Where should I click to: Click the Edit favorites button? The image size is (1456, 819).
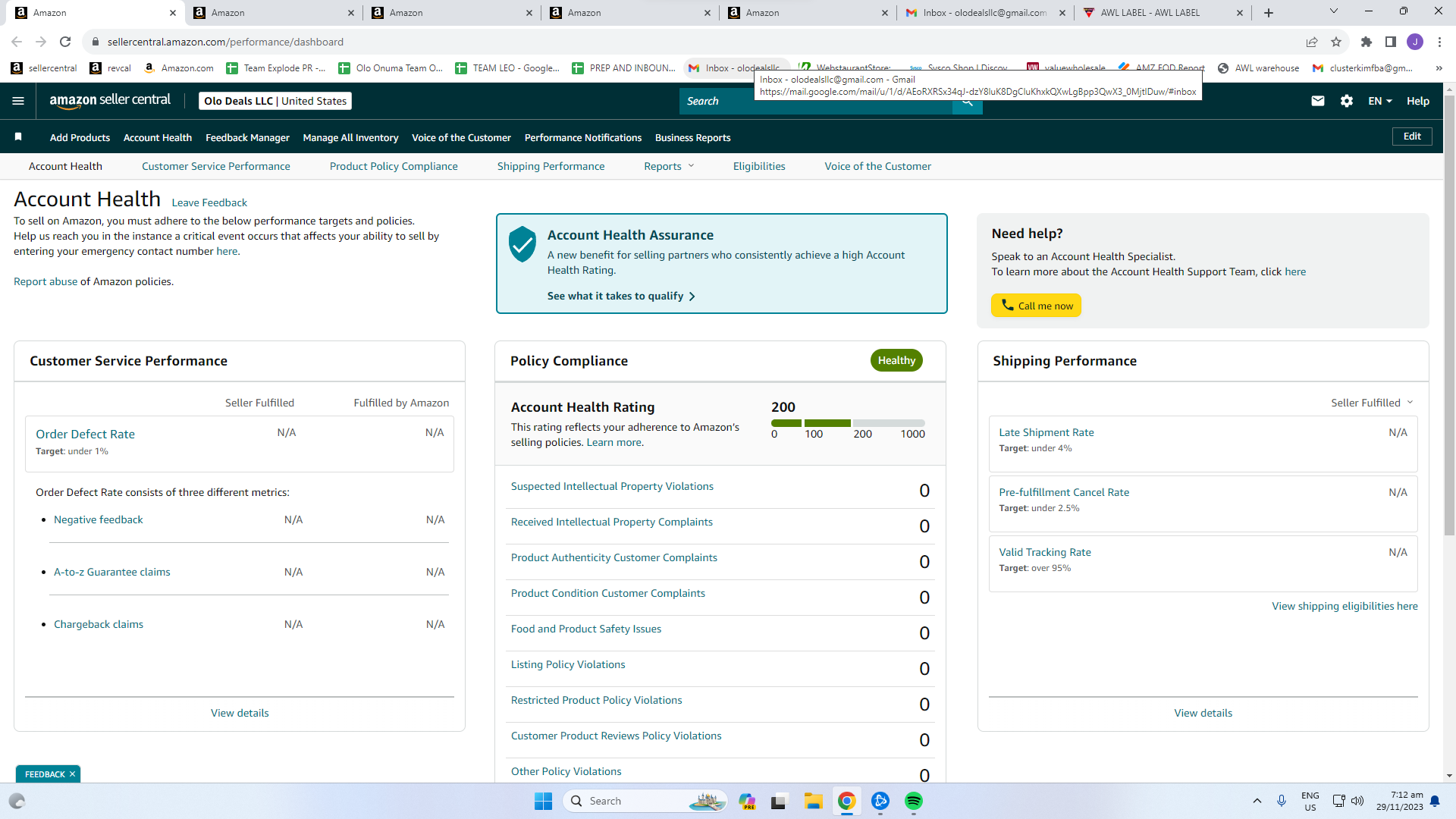click(1412, 136)
